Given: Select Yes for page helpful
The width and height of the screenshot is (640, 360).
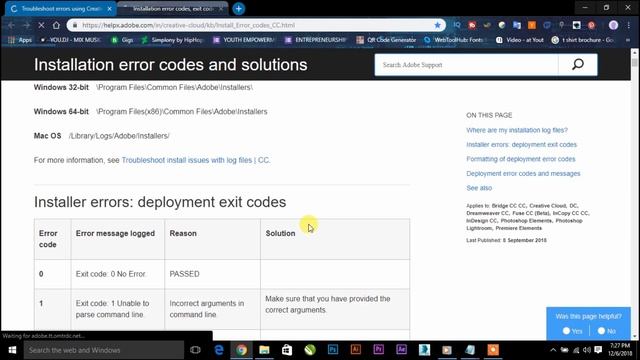Looking at the screenshot, I should [x=567, y=331].
